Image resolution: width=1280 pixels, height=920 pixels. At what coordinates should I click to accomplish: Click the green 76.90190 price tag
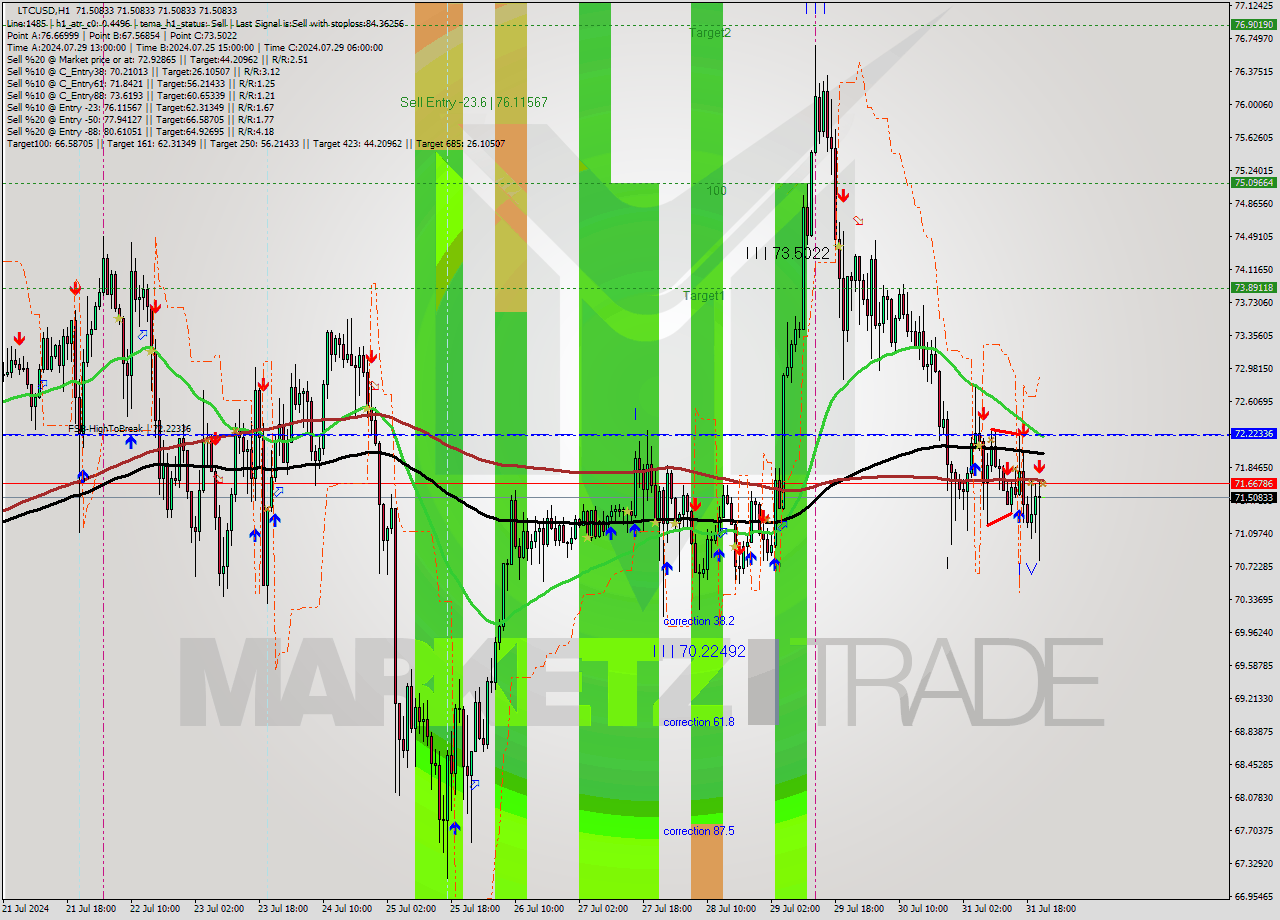tap(1254, 24)
